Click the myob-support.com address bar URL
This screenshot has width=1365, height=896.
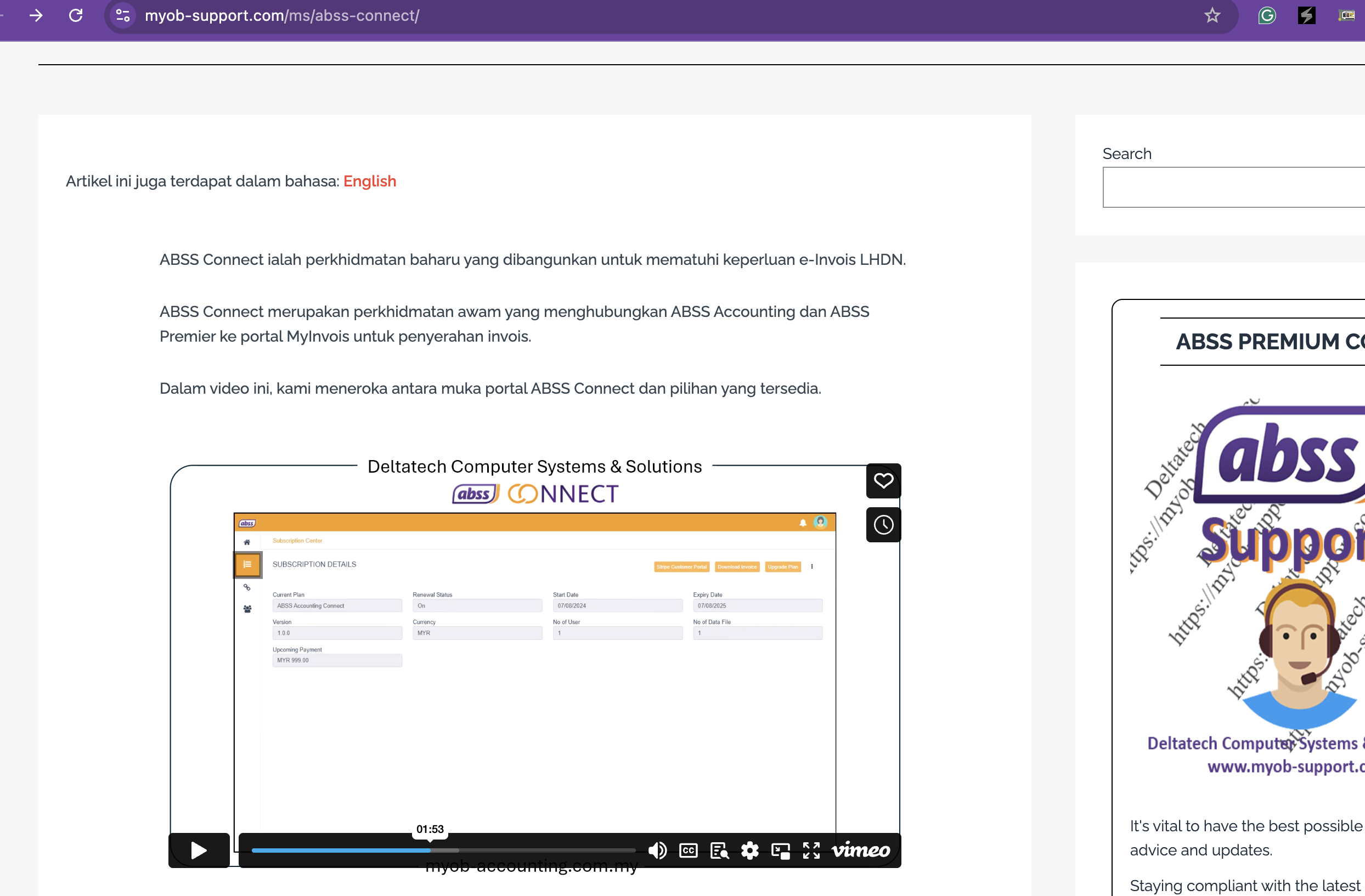pyautogui.click(x=281, y=15)
